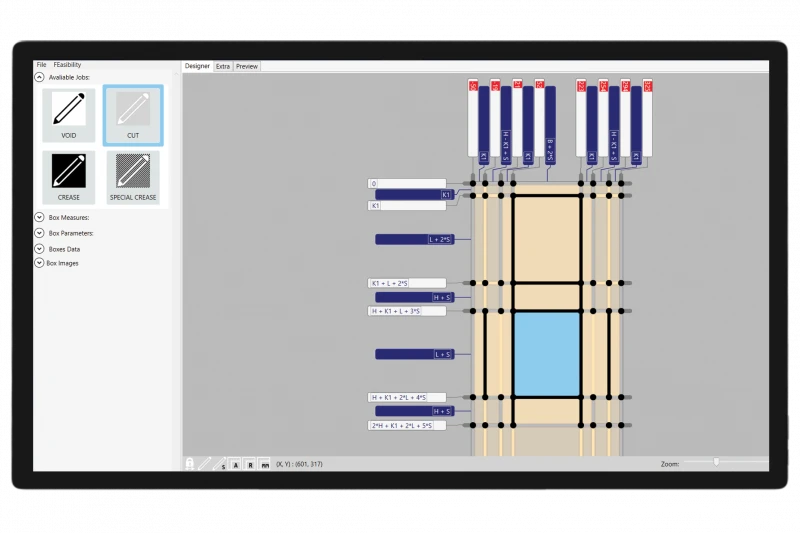This screenshot has width=800, height=533.
Task: Pick the SPECIAL CREASE job icon
Action: 133,172
